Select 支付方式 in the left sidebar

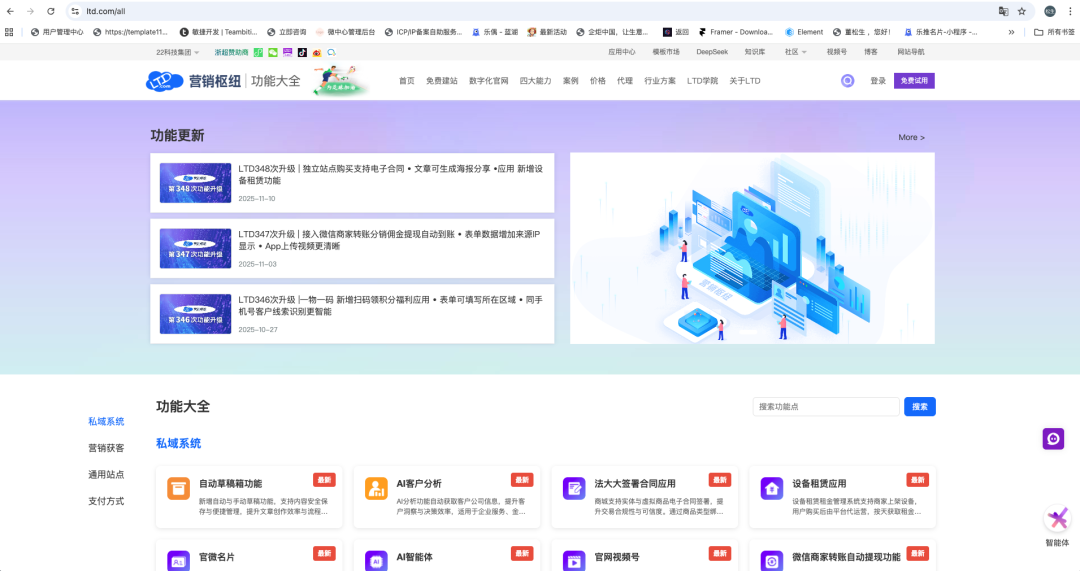tap(106, 501)
